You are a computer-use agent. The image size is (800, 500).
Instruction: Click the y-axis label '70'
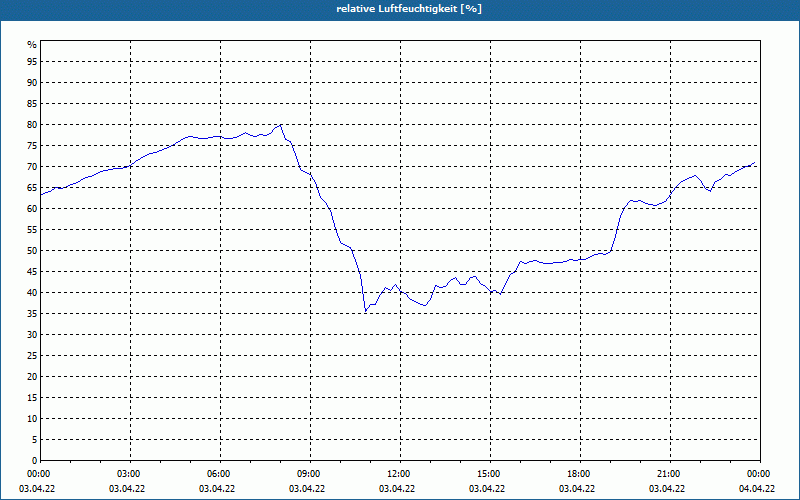32,167
